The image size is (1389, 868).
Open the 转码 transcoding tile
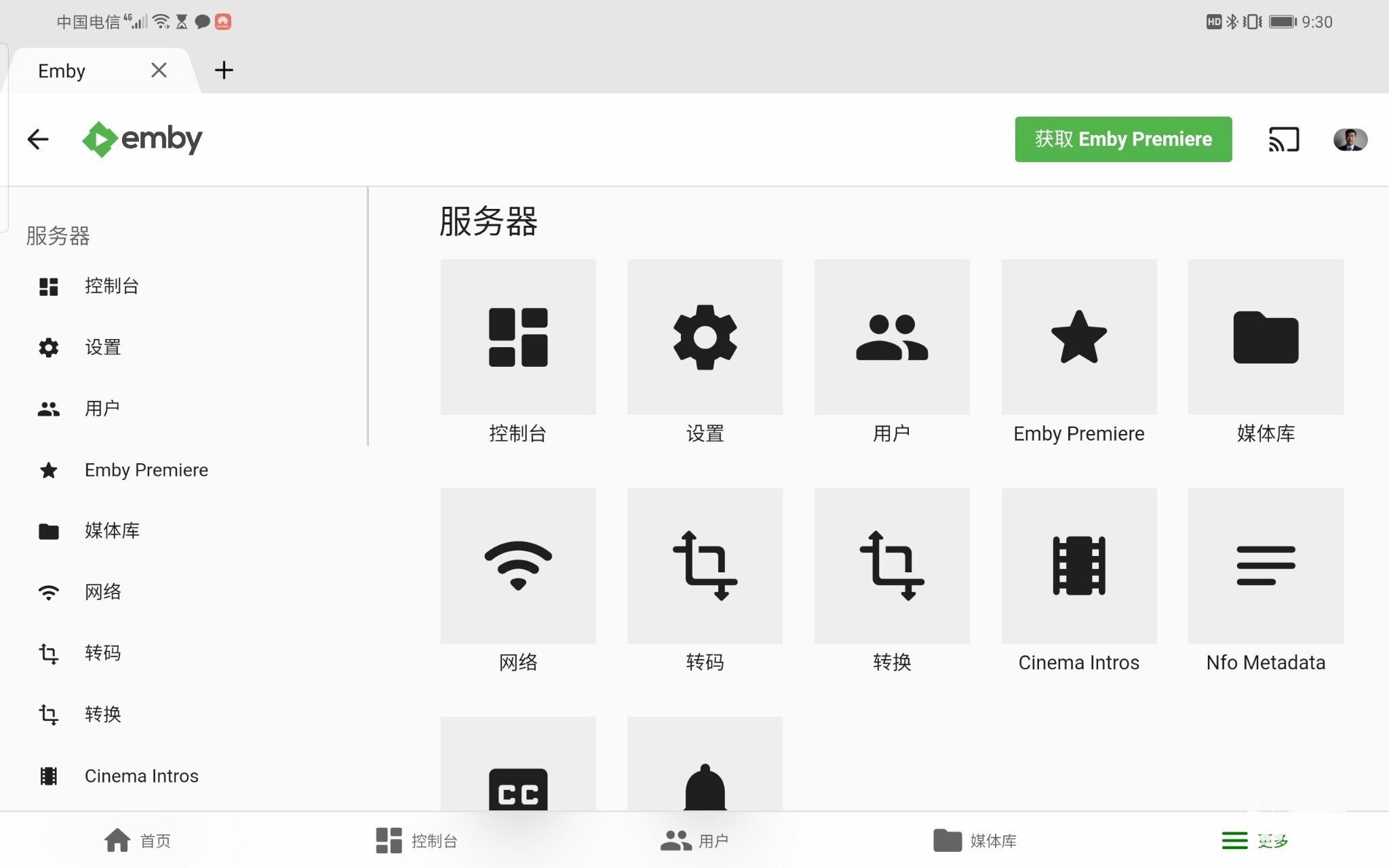pyautogui.click(x=705, y=566)
